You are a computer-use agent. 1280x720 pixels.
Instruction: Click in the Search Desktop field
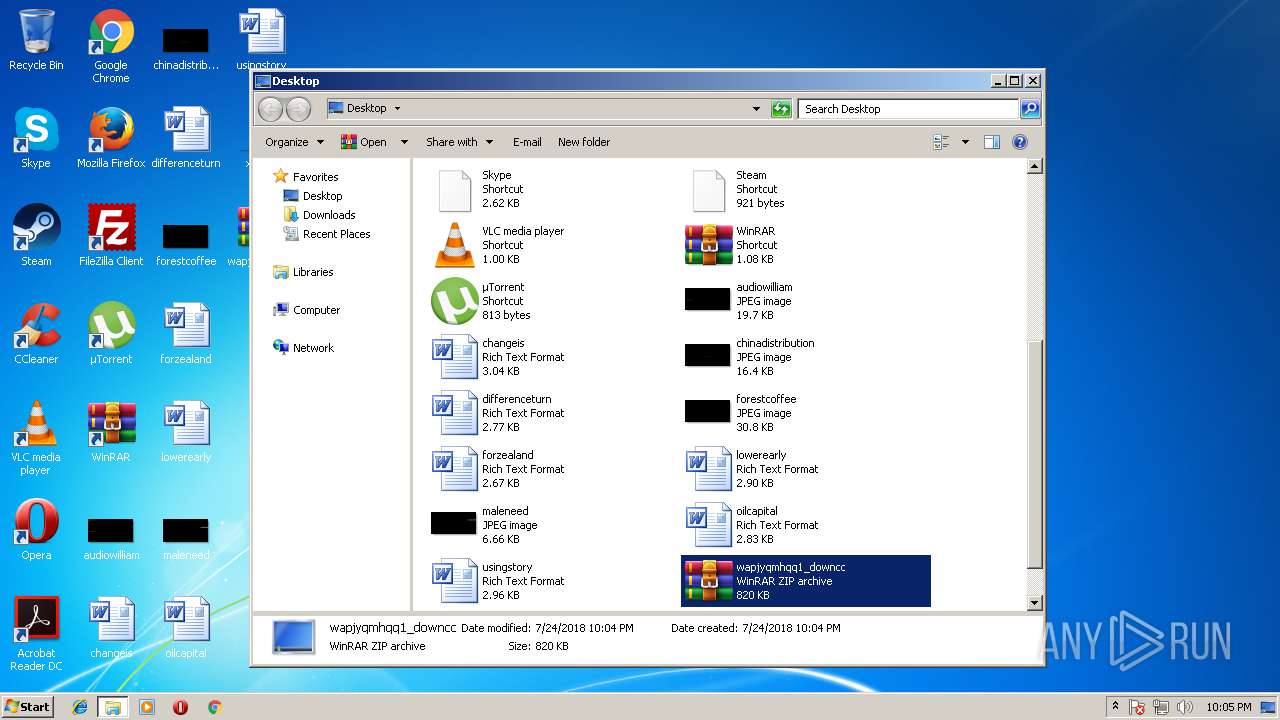pyautogui.click(x=909, y=109)
